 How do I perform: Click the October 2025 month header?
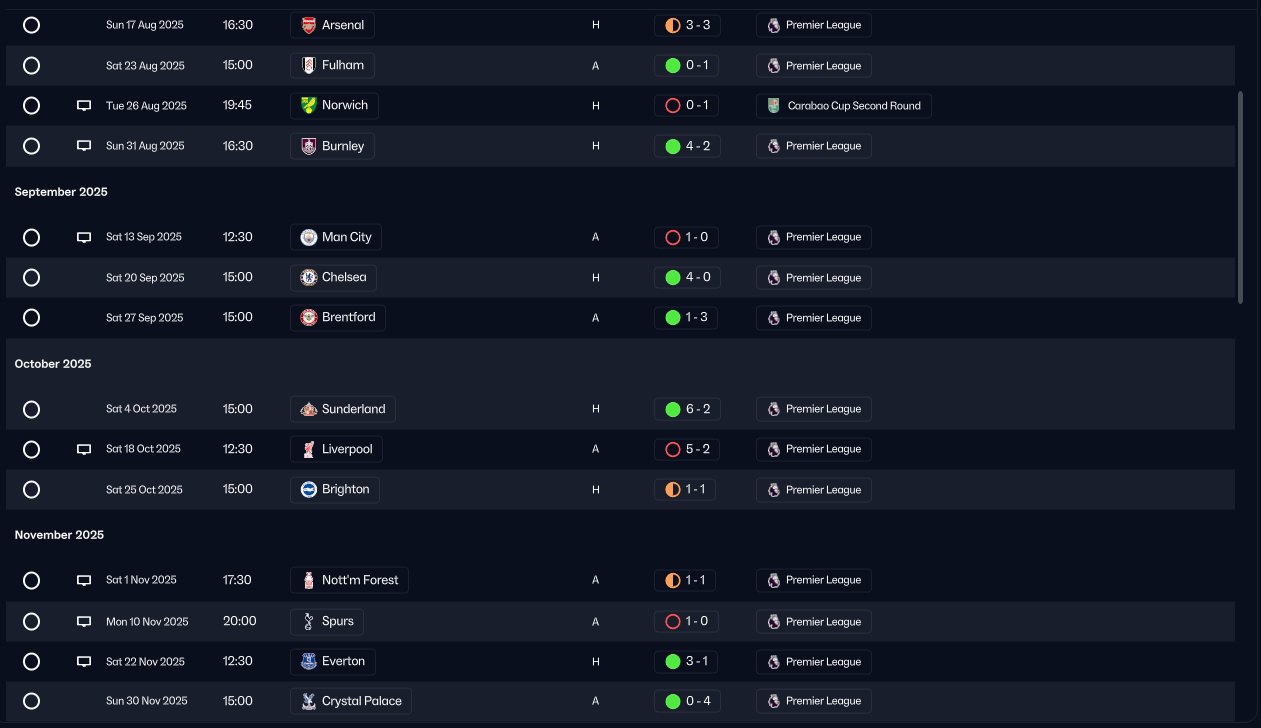(x=53, y=364)
